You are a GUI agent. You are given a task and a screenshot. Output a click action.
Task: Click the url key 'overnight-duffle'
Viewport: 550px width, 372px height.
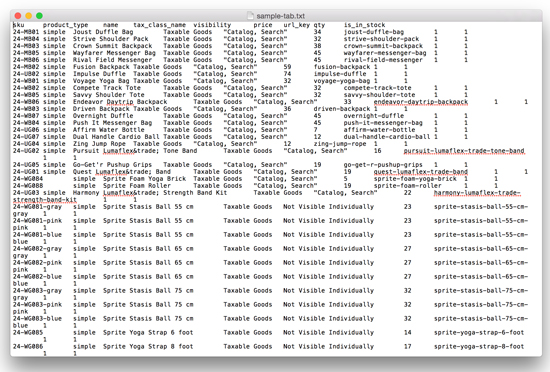374,116
